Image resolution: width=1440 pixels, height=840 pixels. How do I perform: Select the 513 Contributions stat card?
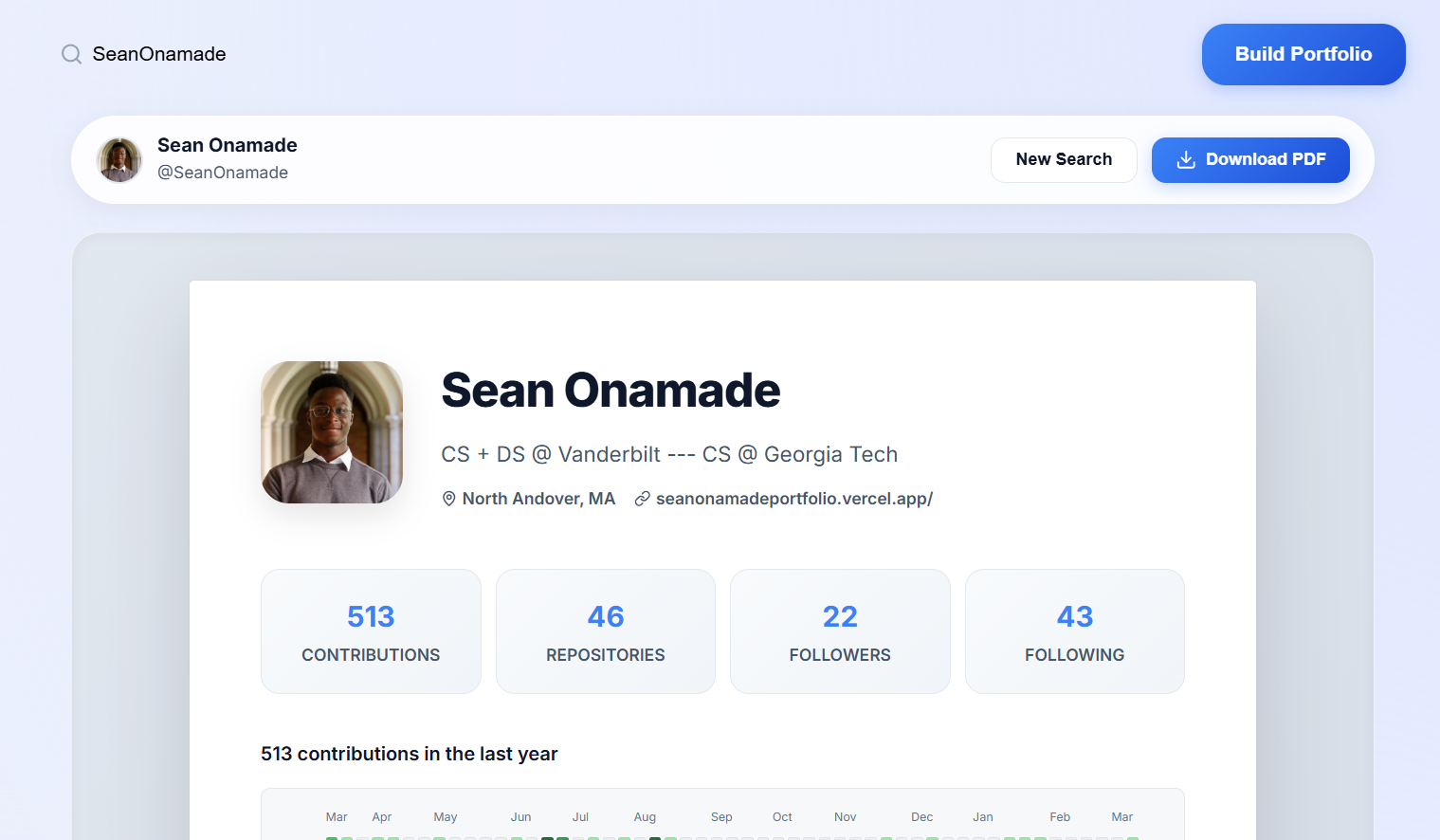[371, 631]
